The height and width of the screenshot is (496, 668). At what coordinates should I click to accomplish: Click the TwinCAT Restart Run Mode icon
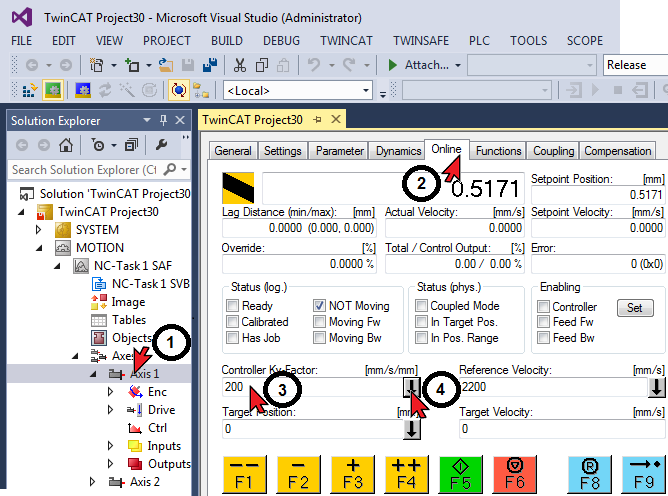[53, 90]
